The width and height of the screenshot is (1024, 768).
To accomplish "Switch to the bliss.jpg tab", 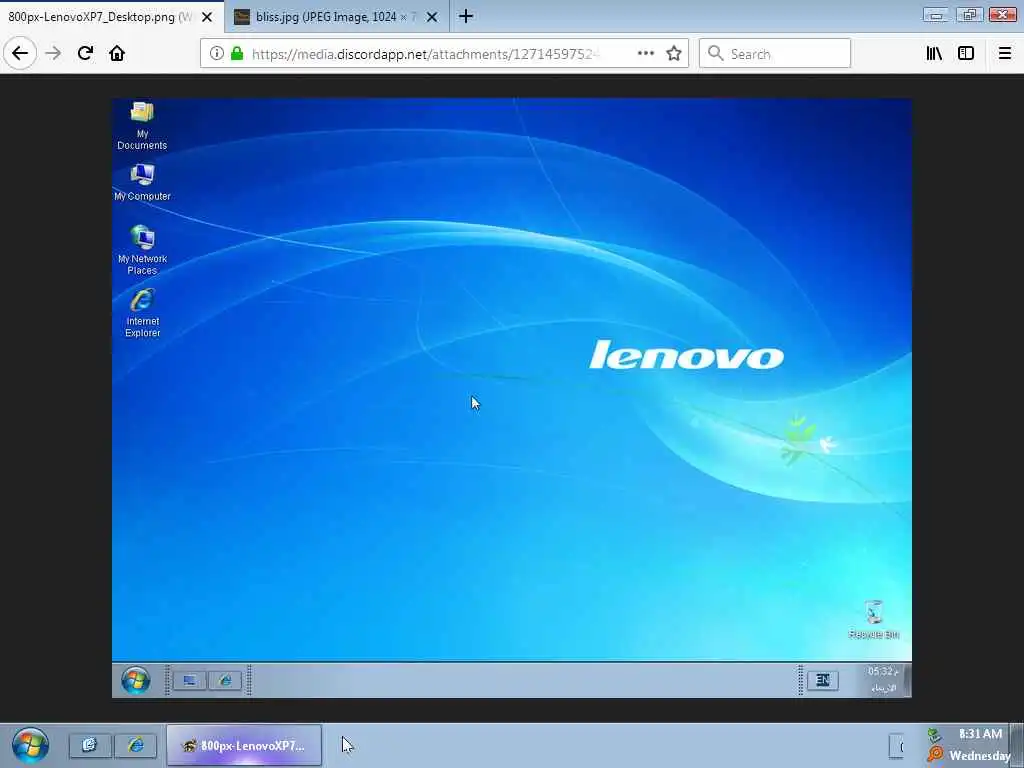I will [336, 17].
